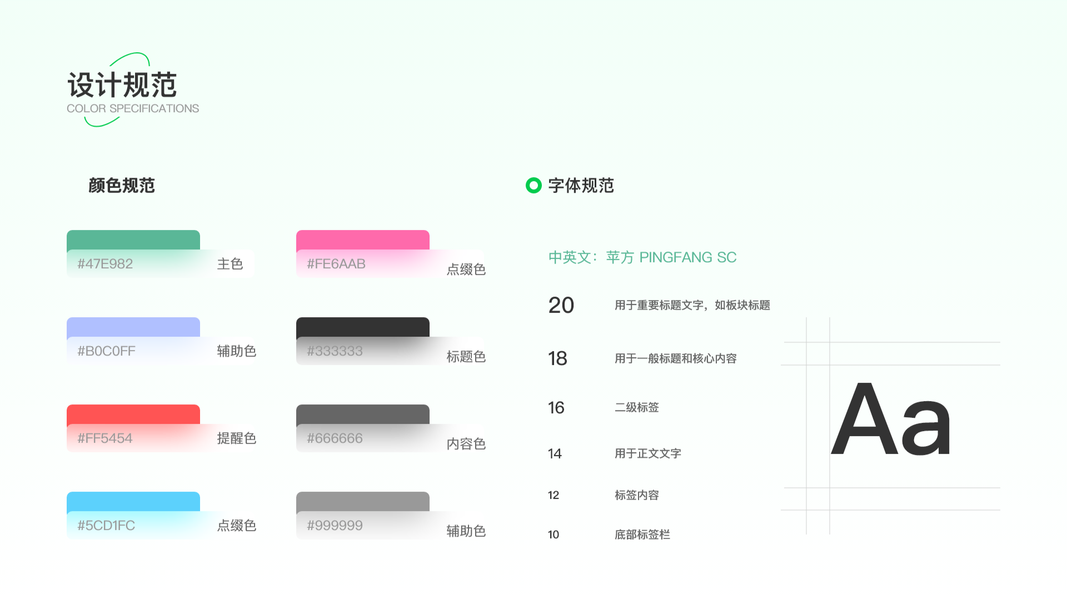Click the 苹方 PINGFANG SC font line
1067x600 pixels.
(642, 257)
